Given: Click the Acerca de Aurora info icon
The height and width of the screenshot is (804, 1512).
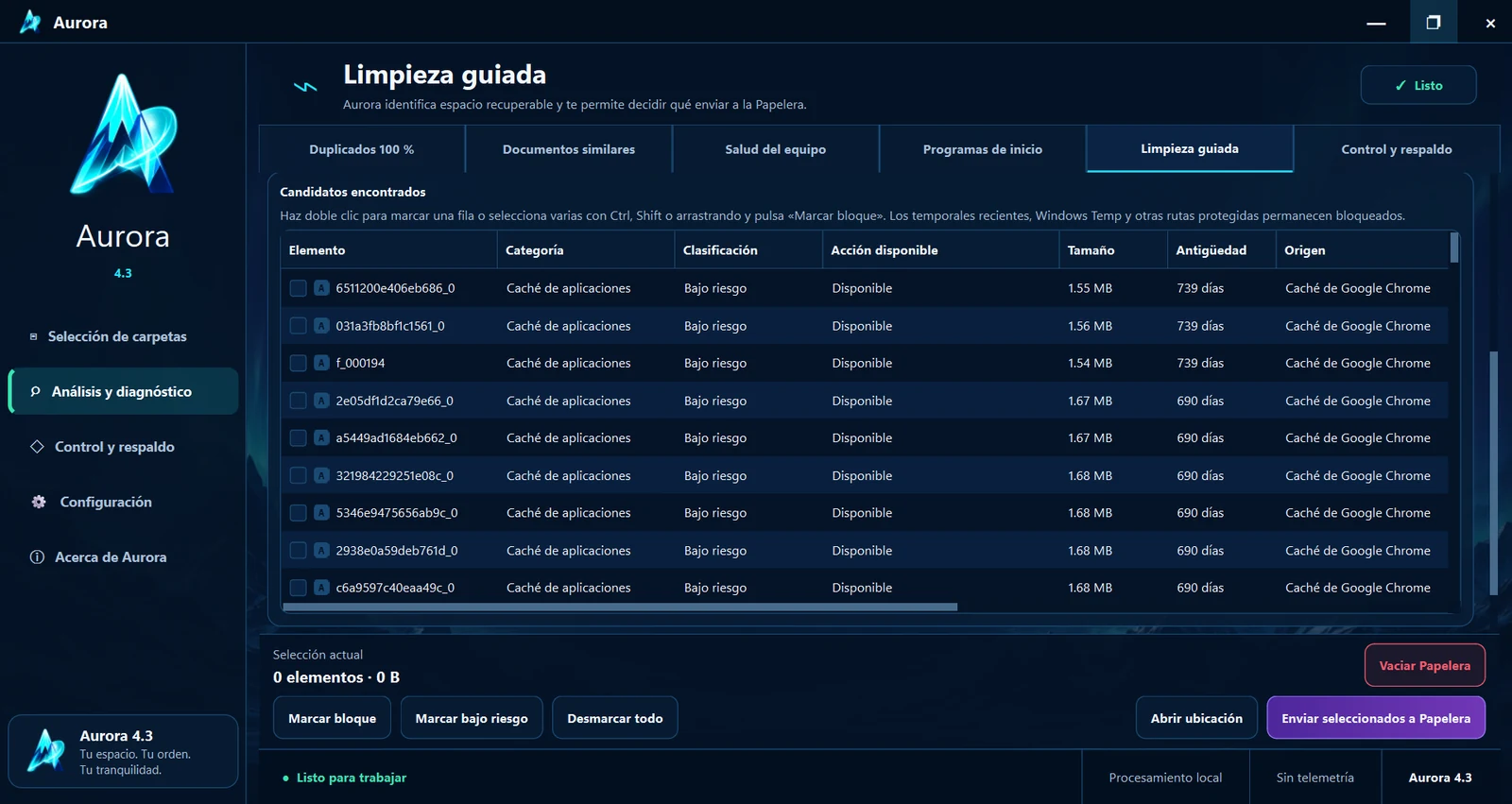Looking at the screenshot, I should click(37, 557).
